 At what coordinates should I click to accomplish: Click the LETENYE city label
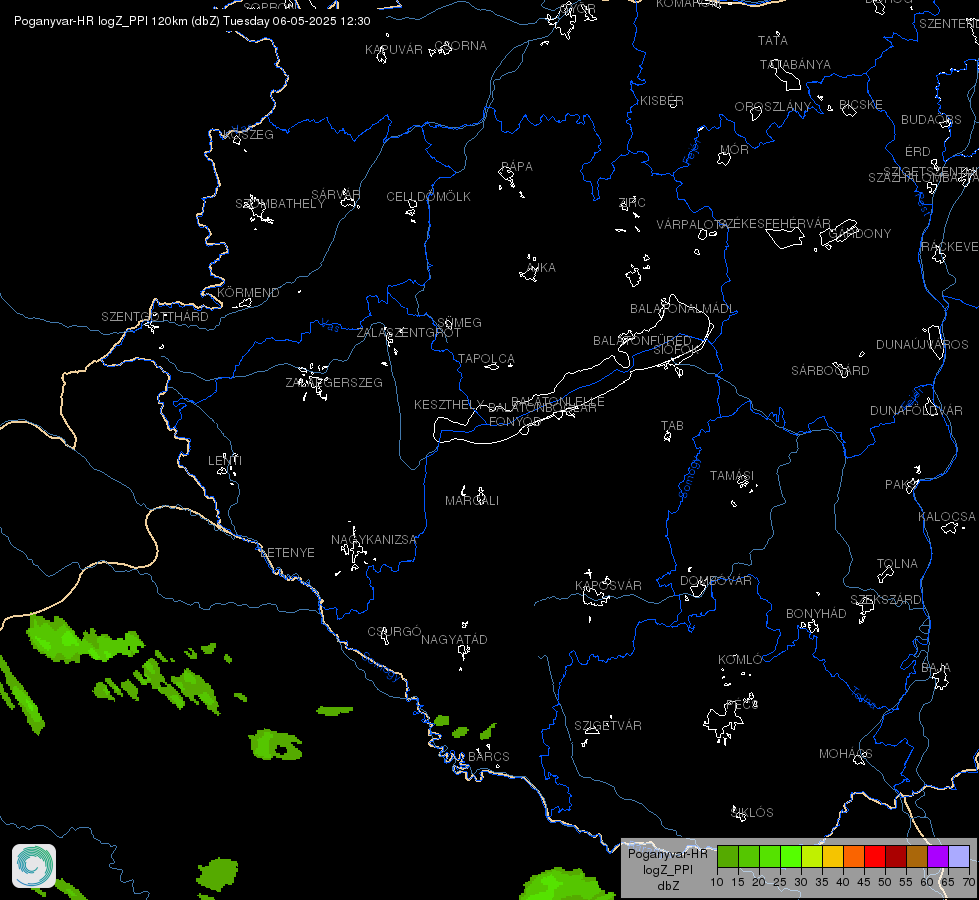point(287,553)
